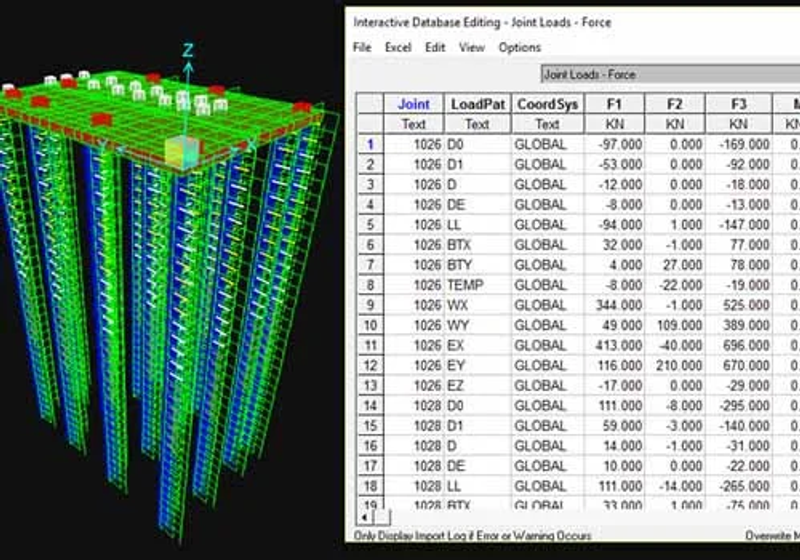Click the left arrow of horizontal scrollbar
Viewport: 800px width, 560px height.
[x=364, y=517]
